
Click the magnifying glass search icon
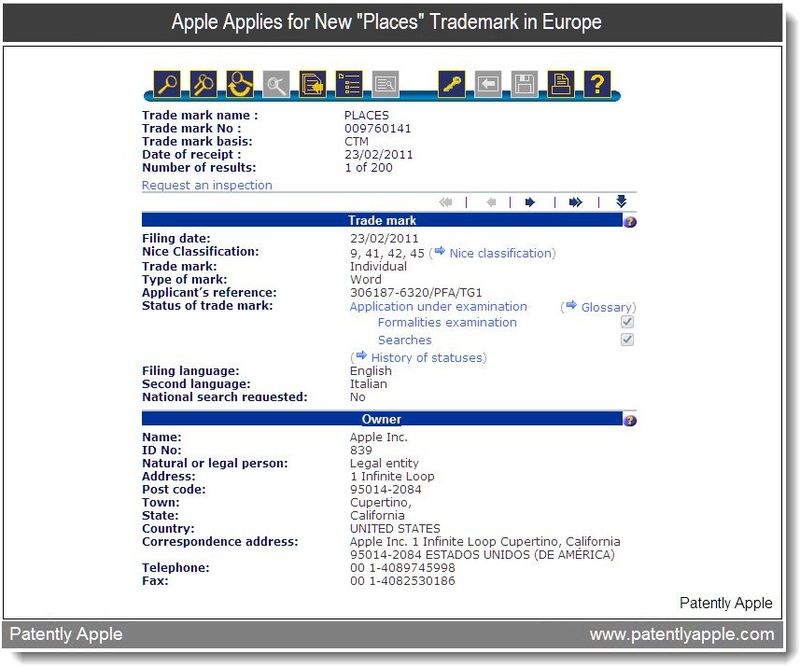[166, 84]
